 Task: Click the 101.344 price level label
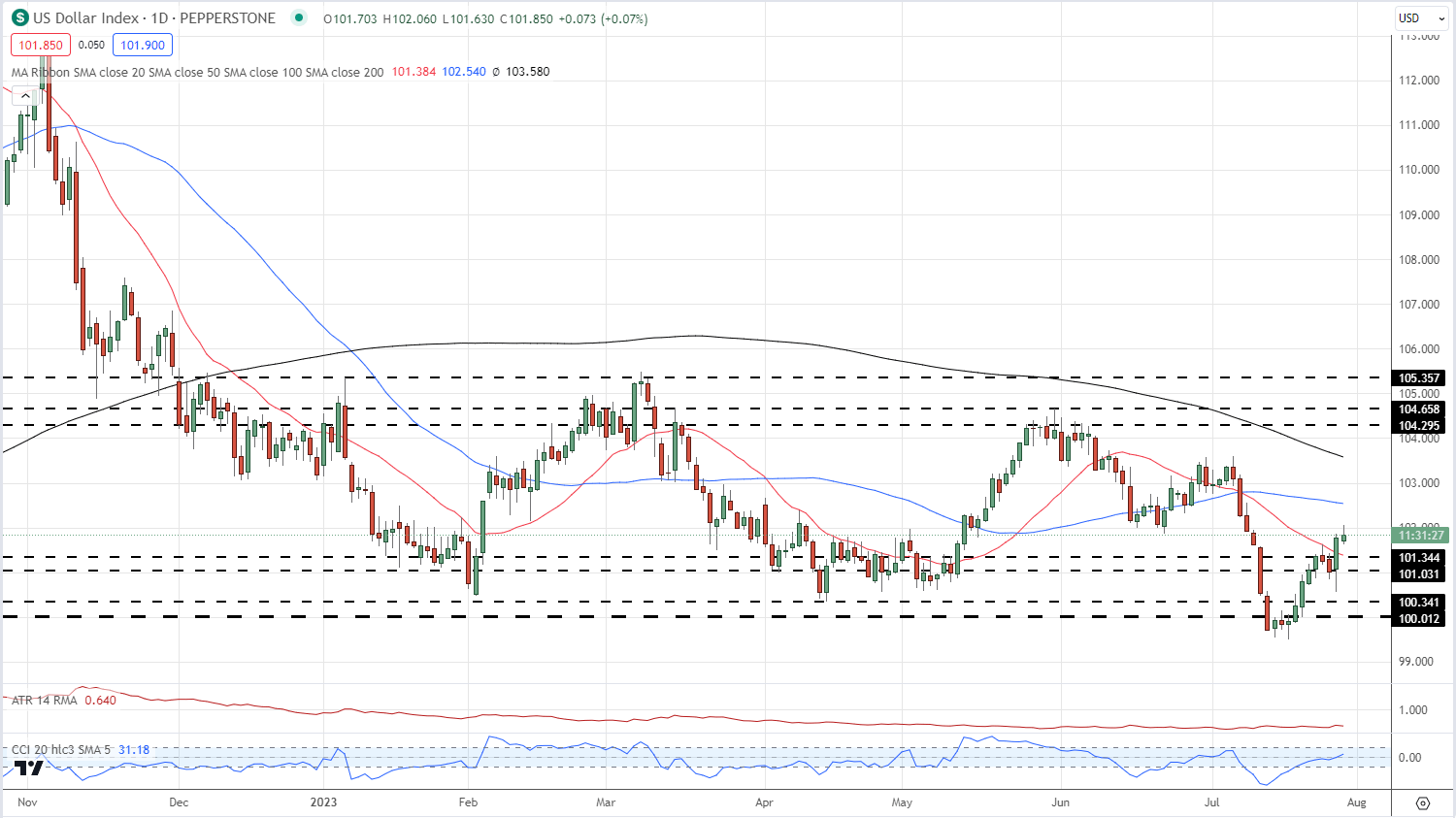tap(1419, 558)
